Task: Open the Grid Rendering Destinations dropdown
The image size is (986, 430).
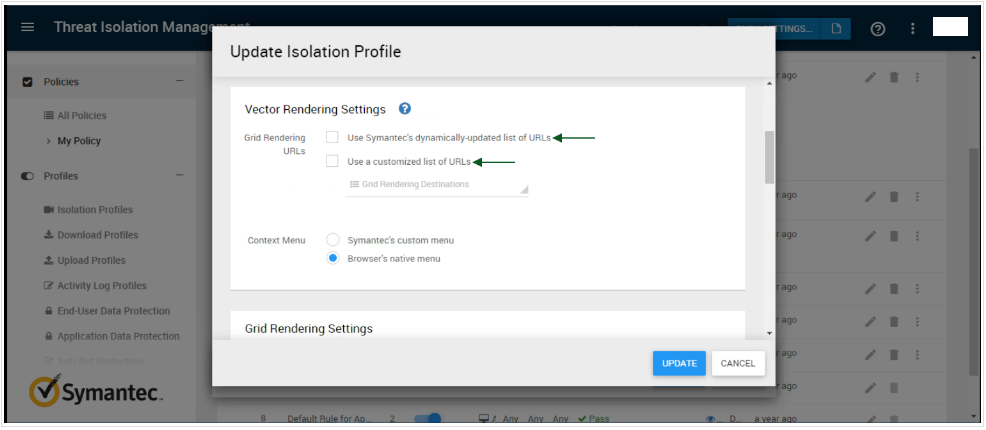Action: coord(436,185)
